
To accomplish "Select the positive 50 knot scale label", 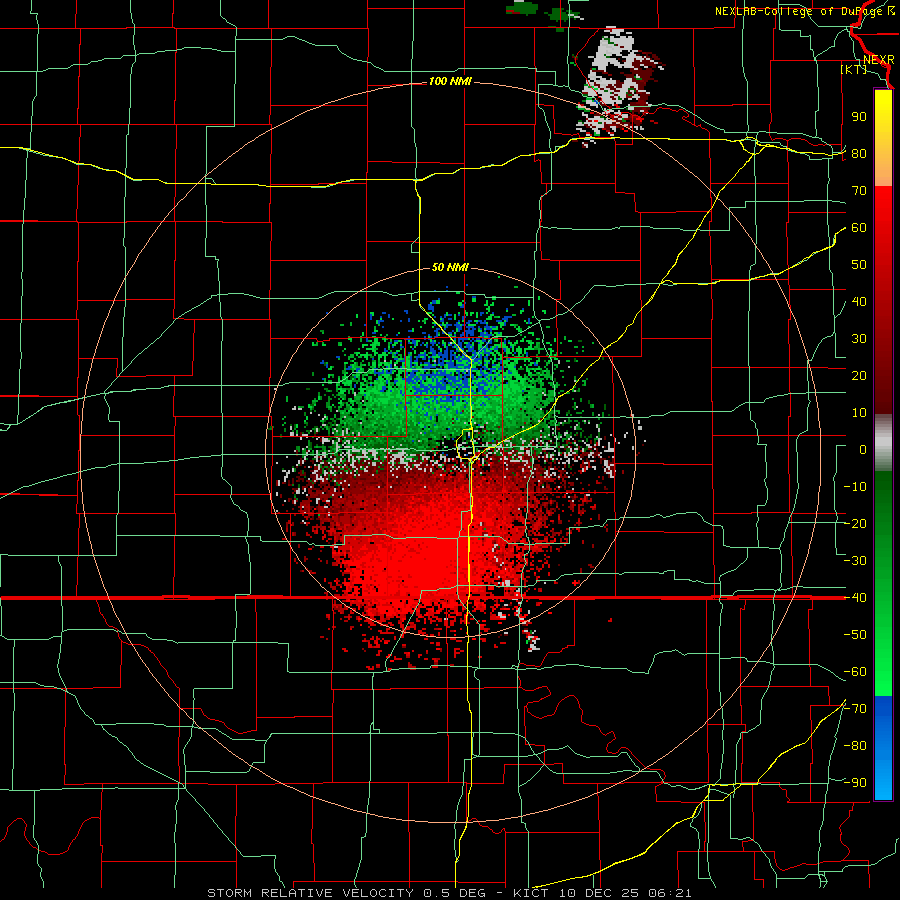I will (859, 265).
